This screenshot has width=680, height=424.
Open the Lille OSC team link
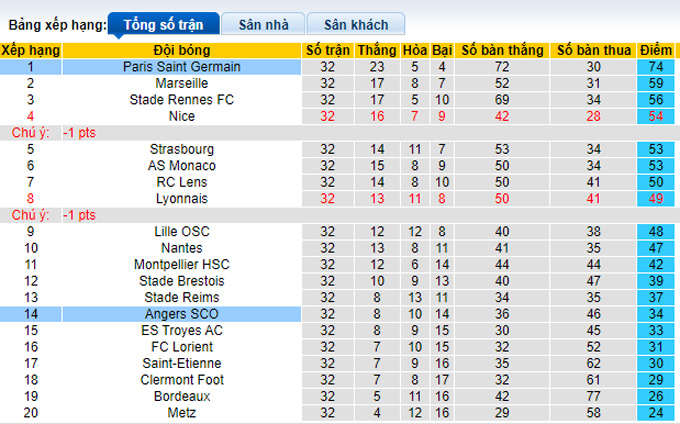182,232
